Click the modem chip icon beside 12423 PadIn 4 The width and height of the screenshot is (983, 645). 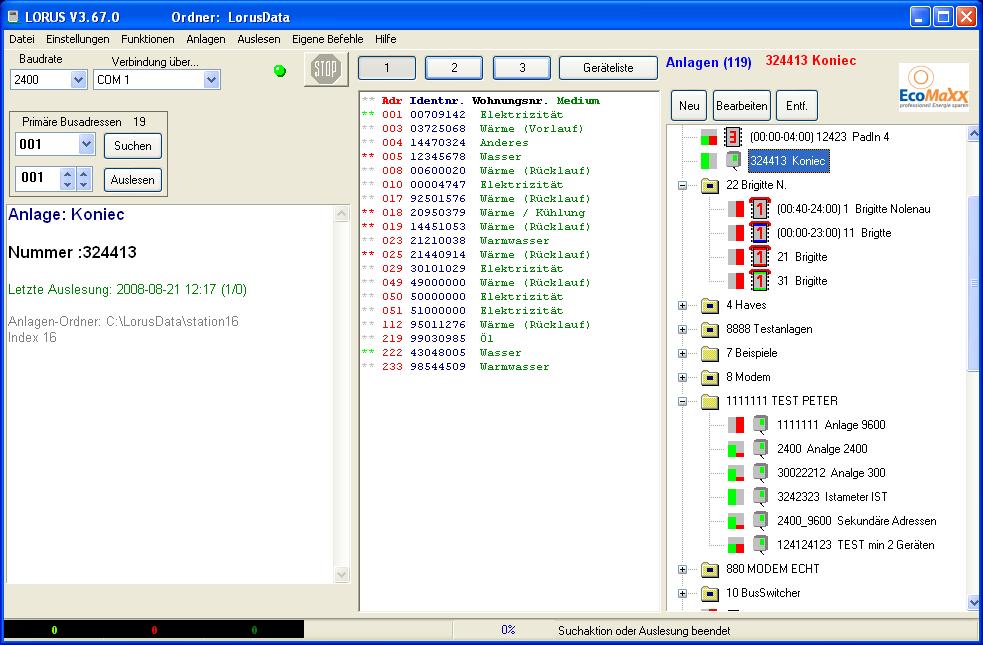733,138
